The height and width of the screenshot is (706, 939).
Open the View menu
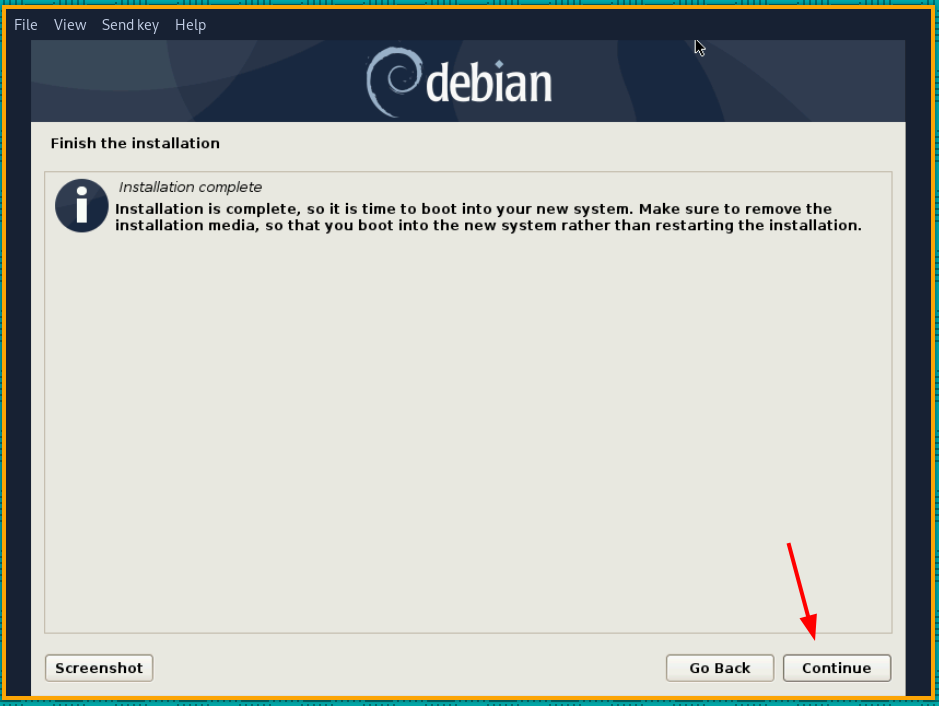pos(70,25)
